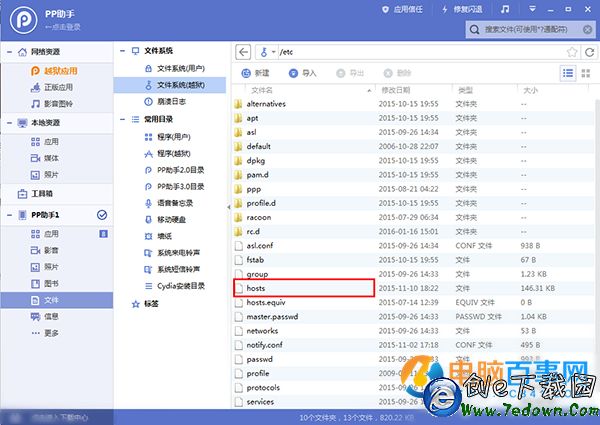This screenshot has height=425, width=600.
Task: Click the 应用 update count badge
Action: click(103, 234)
